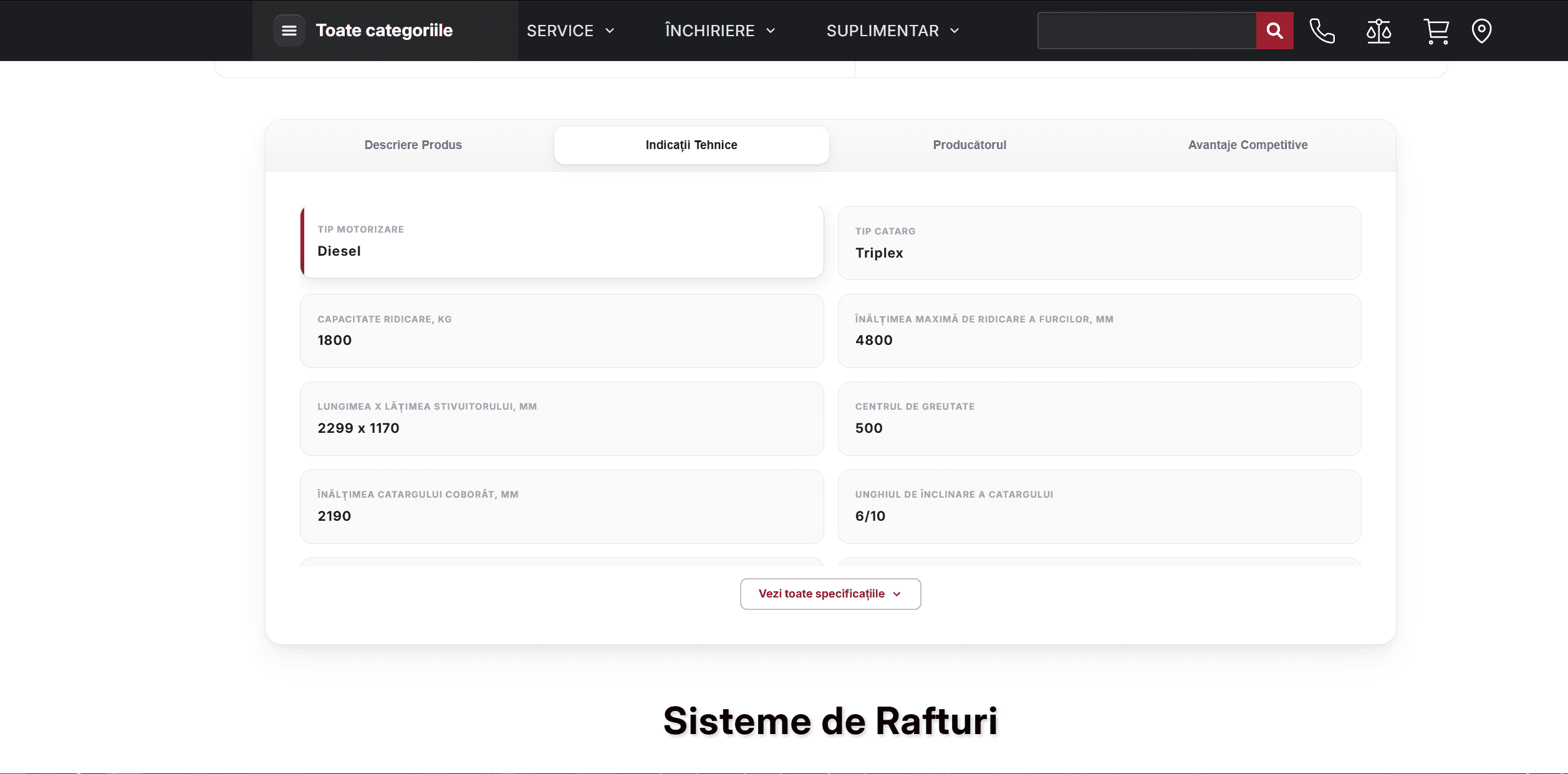Viewport: 1568px width, 774px height.
Task: Click the red search magnifier button
Action: (1274, 31)
